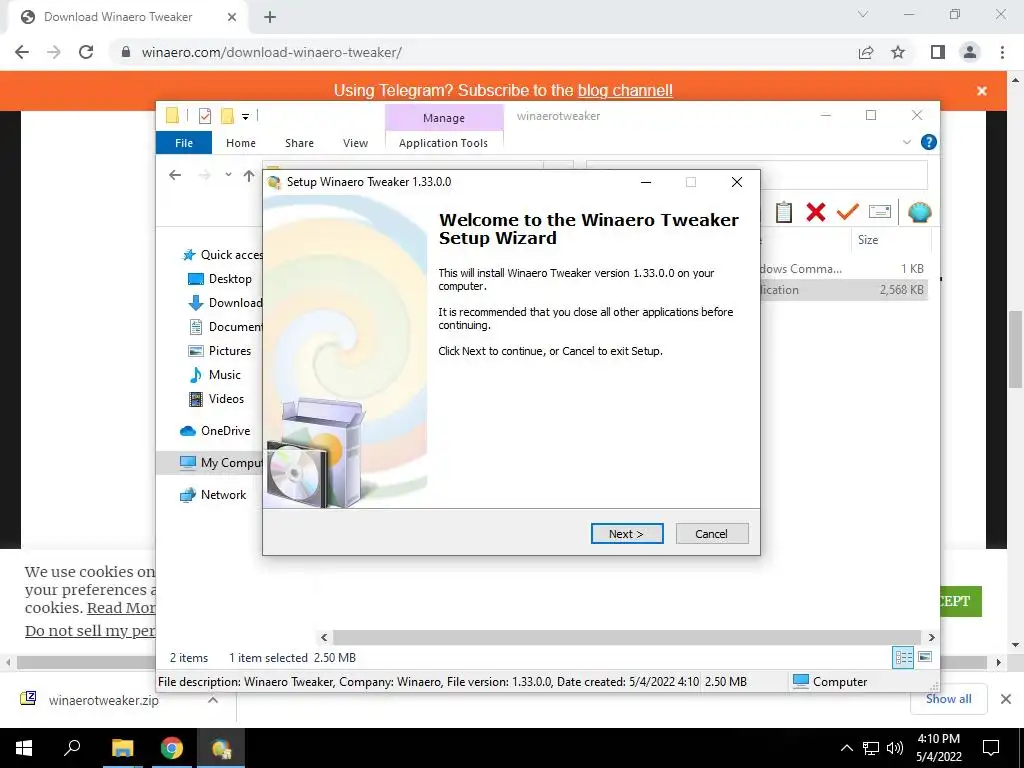Open Chrome three-dot menu

(x=1002, y=52)
